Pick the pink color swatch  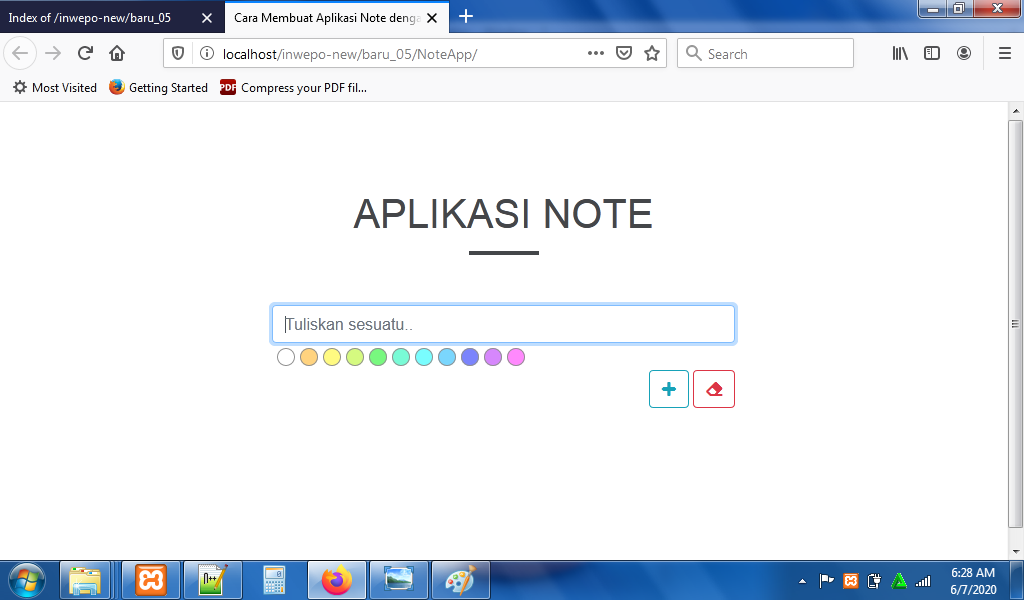point(516,357)
